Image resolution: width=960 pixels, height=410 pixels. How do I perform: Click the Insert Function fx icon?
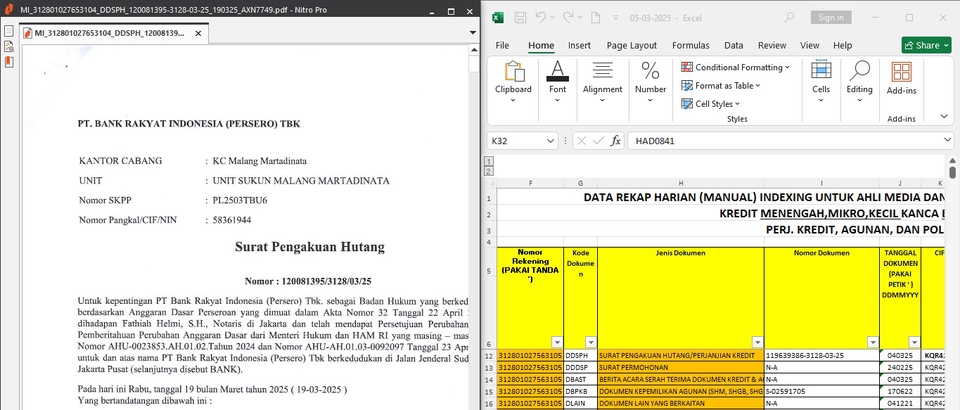pyautogui.click(x=615, y=141)
